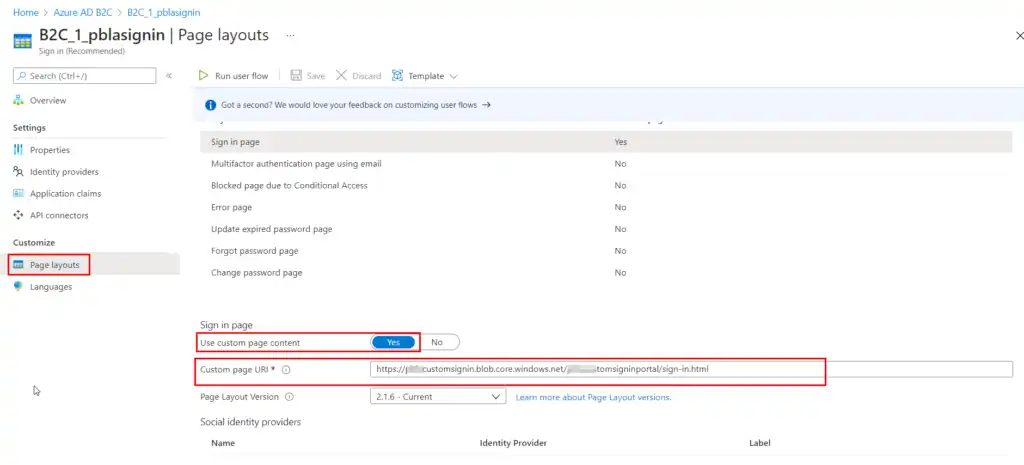Click B2C_1_pblasignin breadcrumb
1024x465 pixels.
pos(164,12)
